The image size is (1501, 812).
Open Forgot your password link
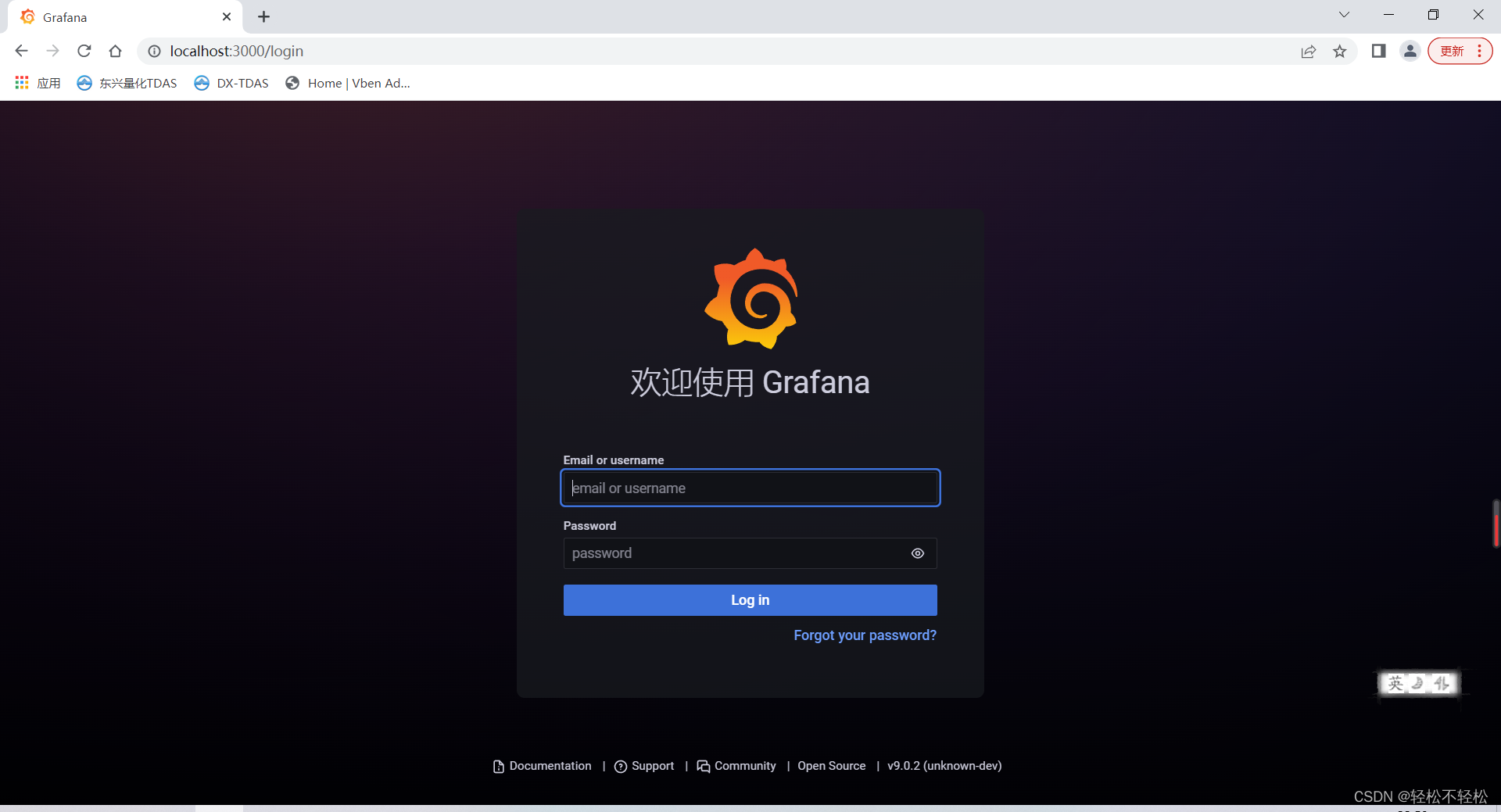coord(865,635)
